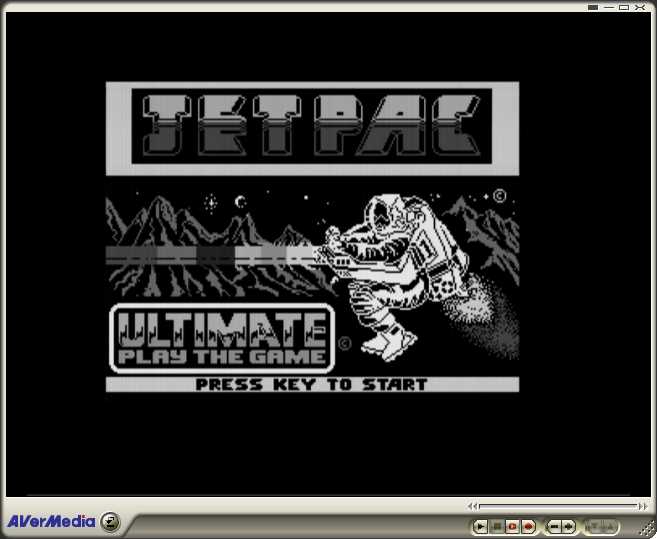
Task: Click the plus button in the control bar
Action: click(x=569, y=526)
